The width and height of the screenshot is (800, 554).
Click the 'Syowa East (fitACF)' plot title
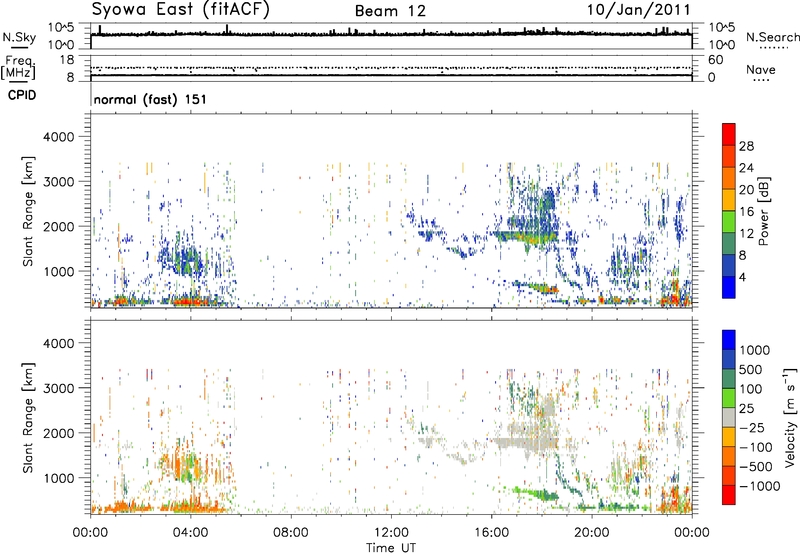click(x=180, y=9)
